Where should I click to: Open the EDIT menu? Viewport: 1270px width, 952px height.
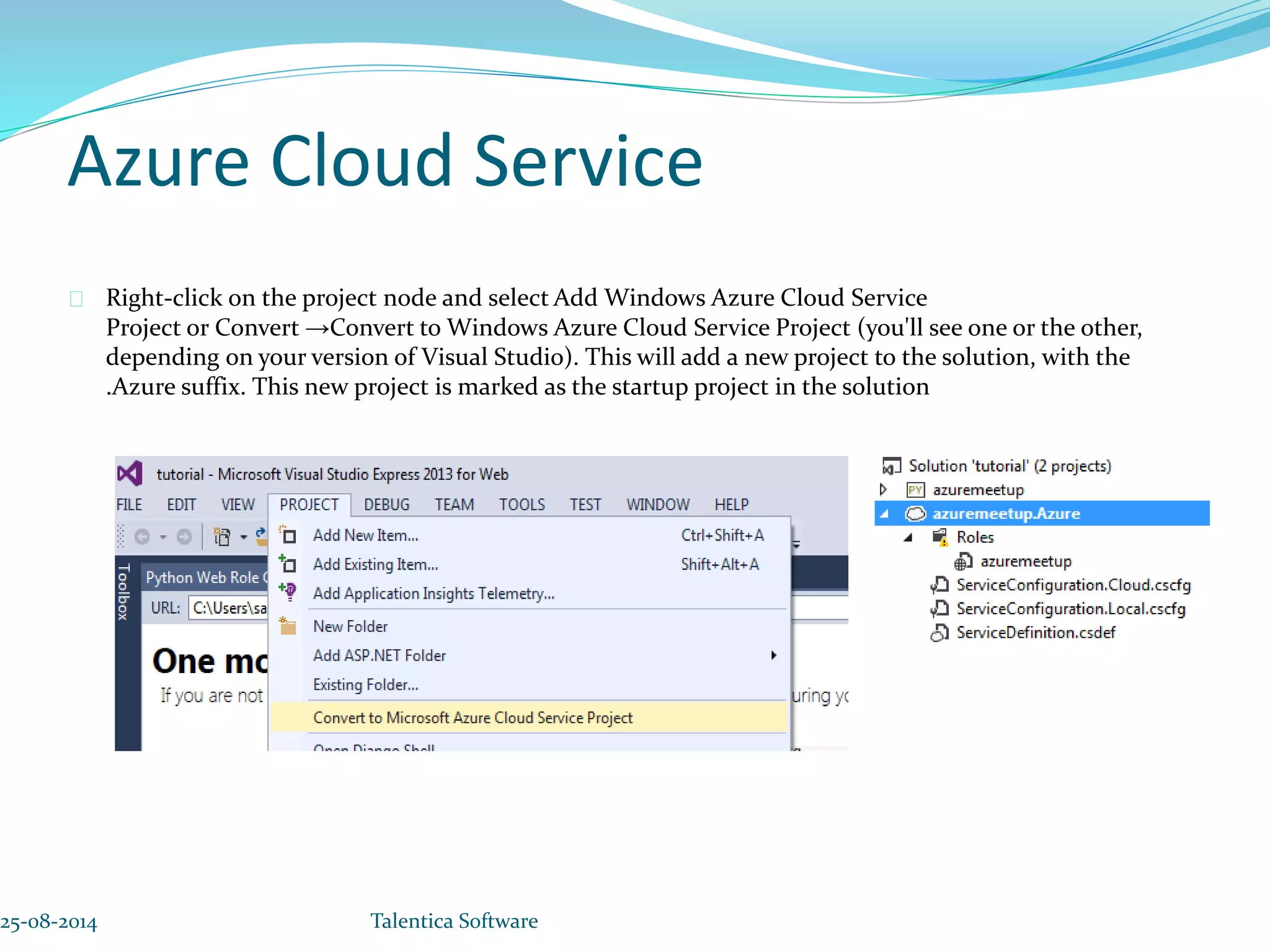[181, 505]
